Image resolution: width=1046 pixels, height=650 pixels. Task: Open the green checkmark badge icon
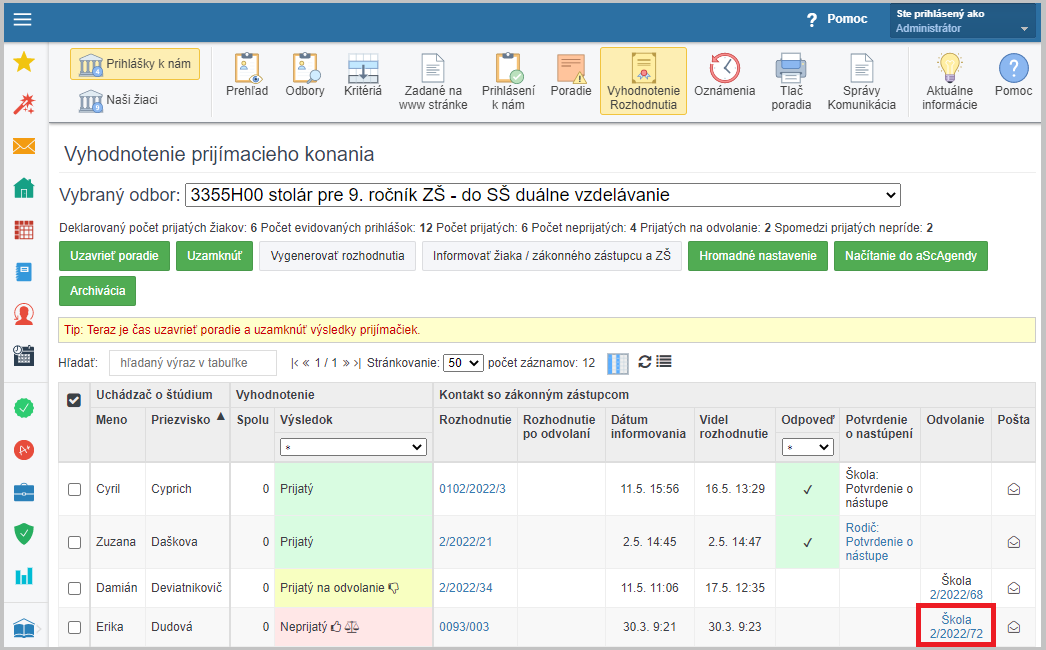tap(24, 408)
